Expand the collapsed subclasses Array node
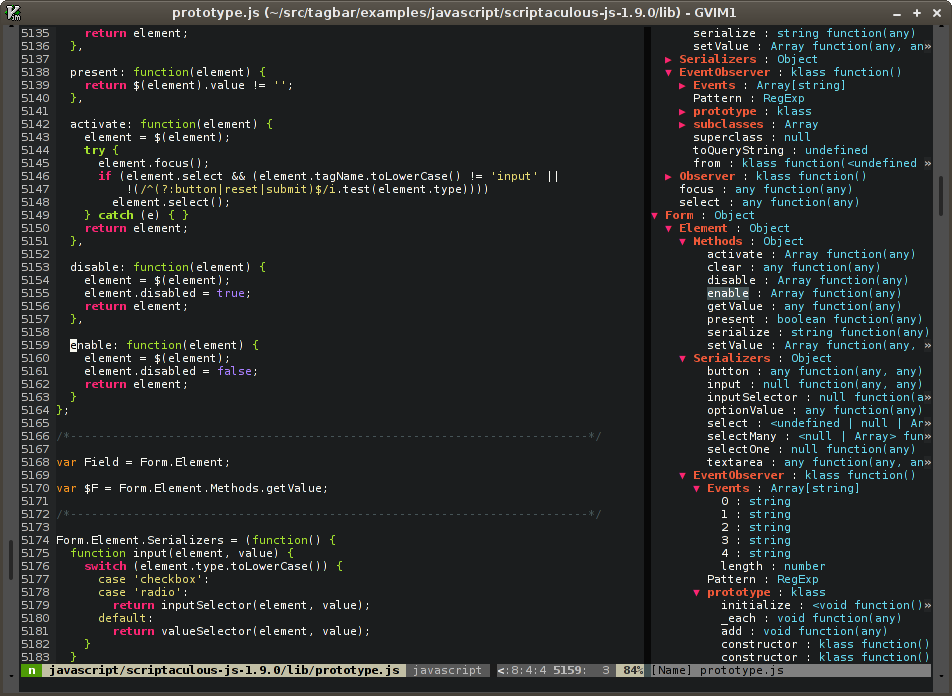 pyautogui.click(x=683, y=124)
